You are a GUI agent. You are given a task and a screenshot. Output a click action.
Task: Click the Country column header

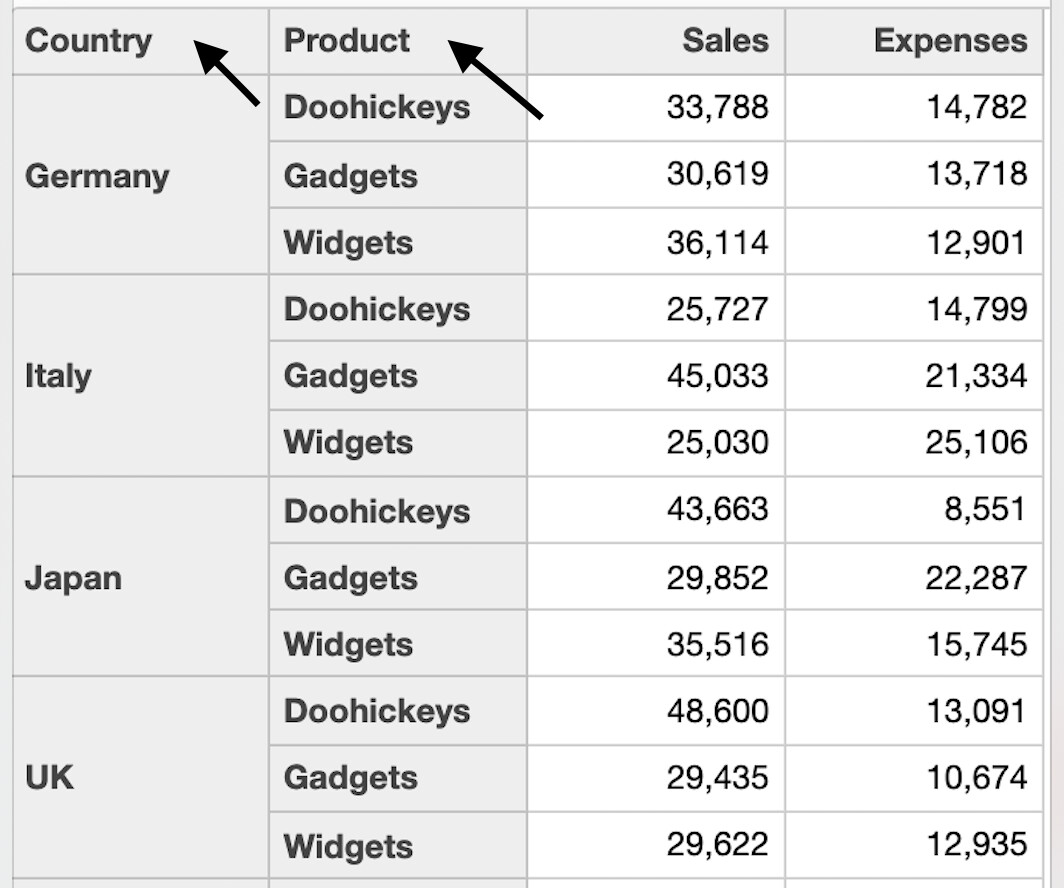point(140,41)
